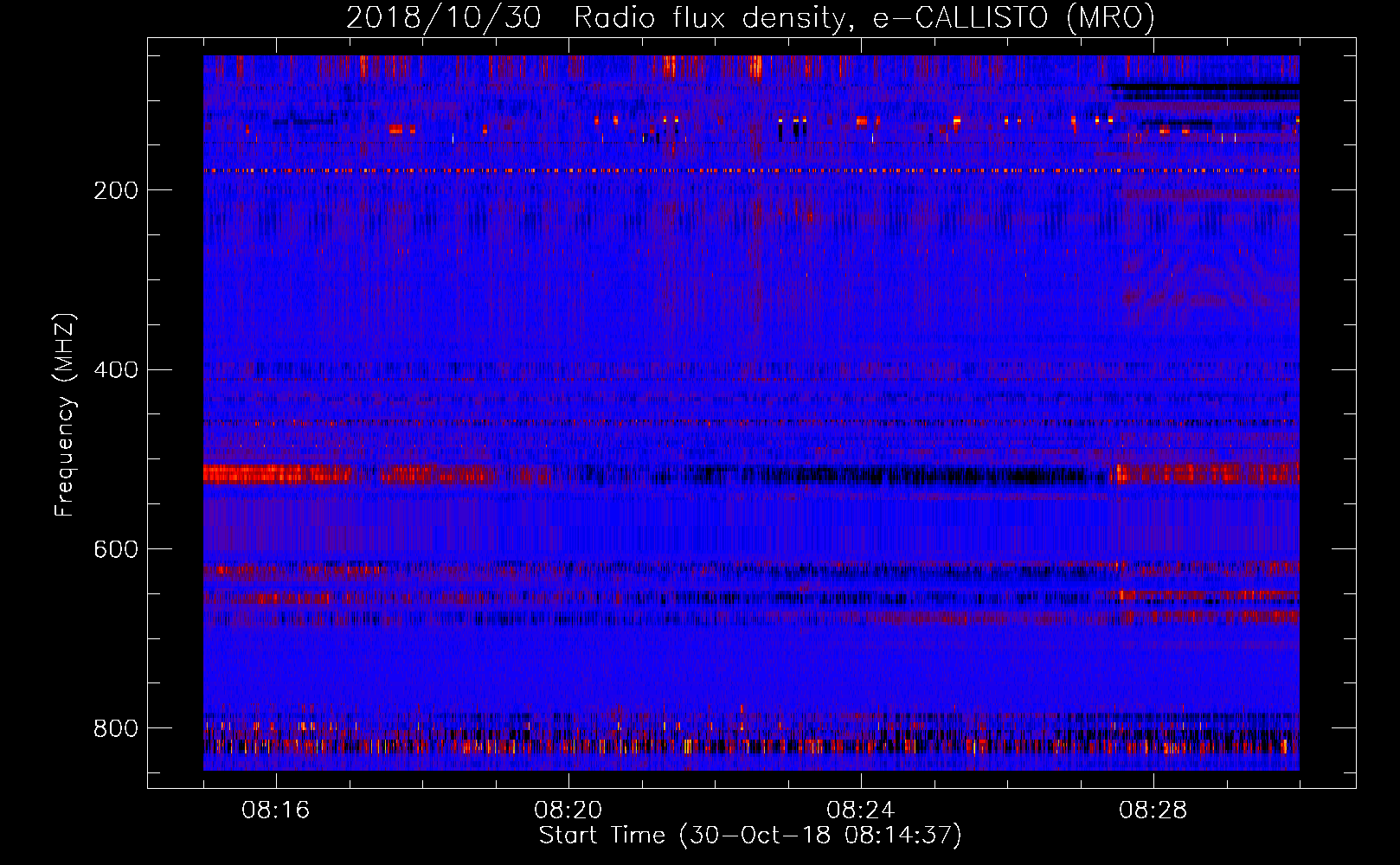Click the "08:24" time tick label
The image size is (1400, 865).
coord(861,811)
